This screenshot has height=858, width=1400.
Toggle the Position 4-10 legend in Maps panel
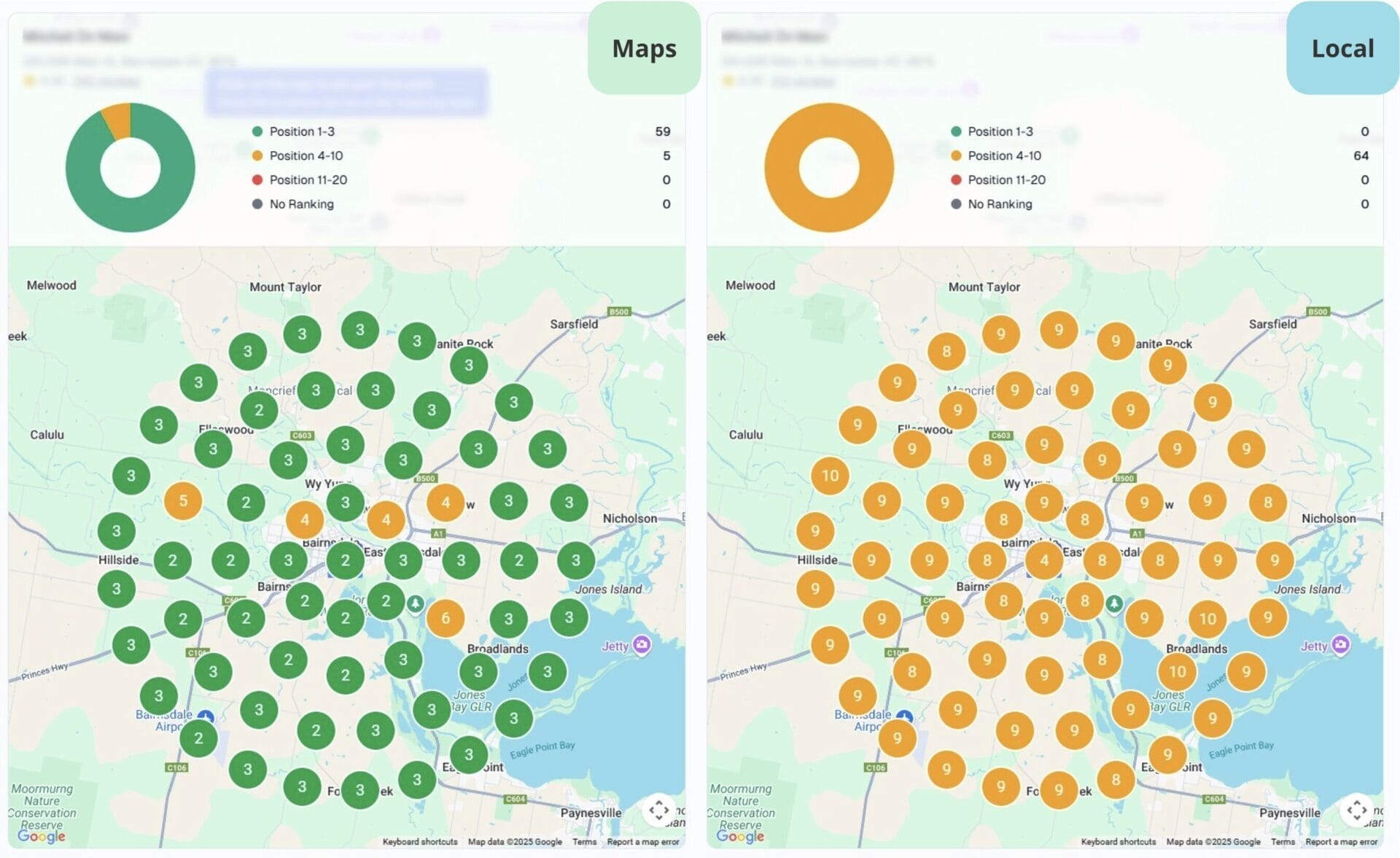[x=306, y=155]
